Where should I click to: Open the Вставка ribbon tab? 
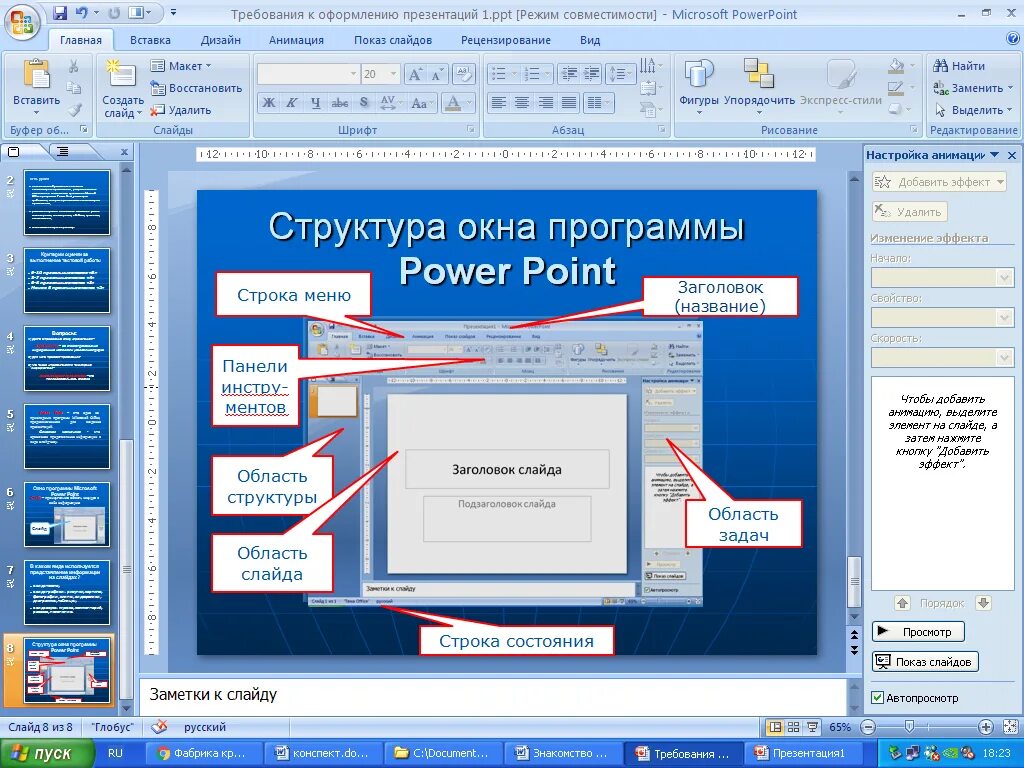click(150, 40)
